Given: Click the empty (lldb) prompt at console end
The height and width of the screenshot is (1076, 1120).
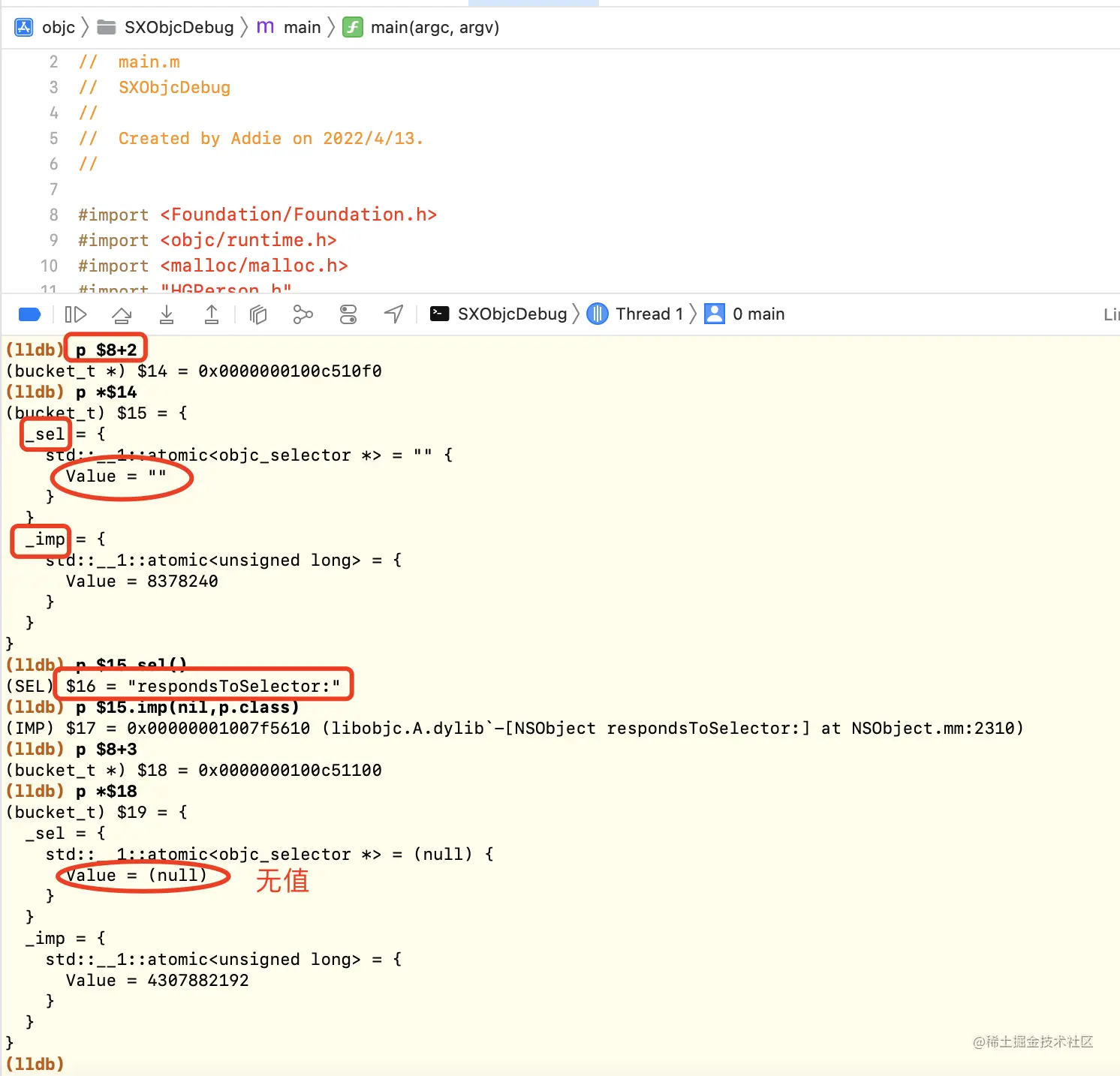Looking at the screenshot, I should 35,1064.
